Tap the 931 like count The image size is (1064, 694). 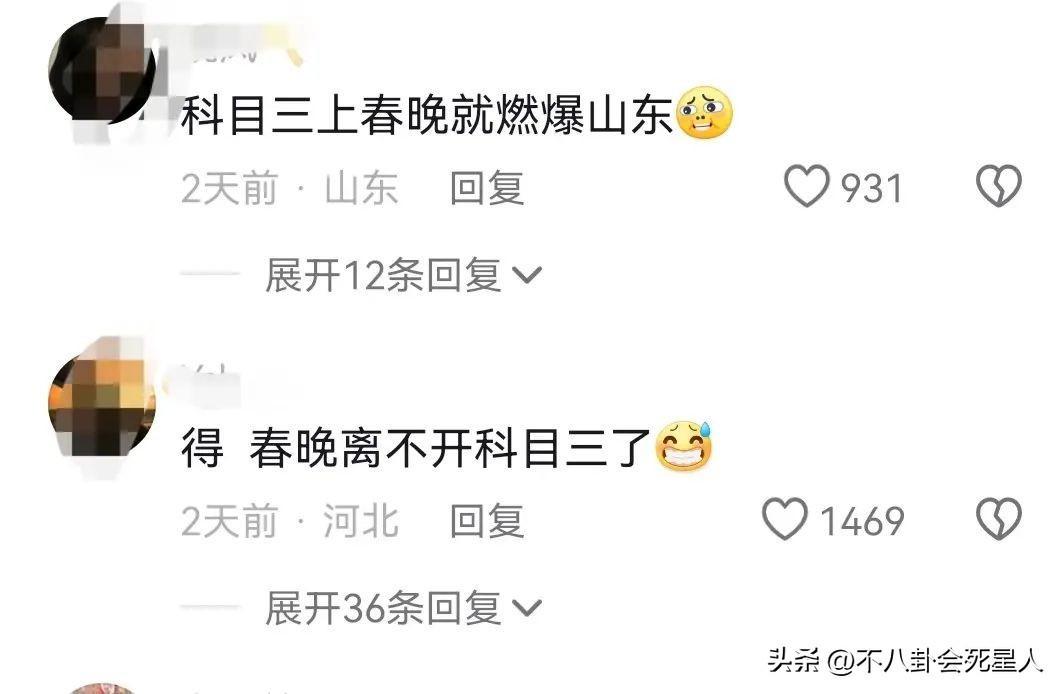pyautogui.click(x=872, y=188)
